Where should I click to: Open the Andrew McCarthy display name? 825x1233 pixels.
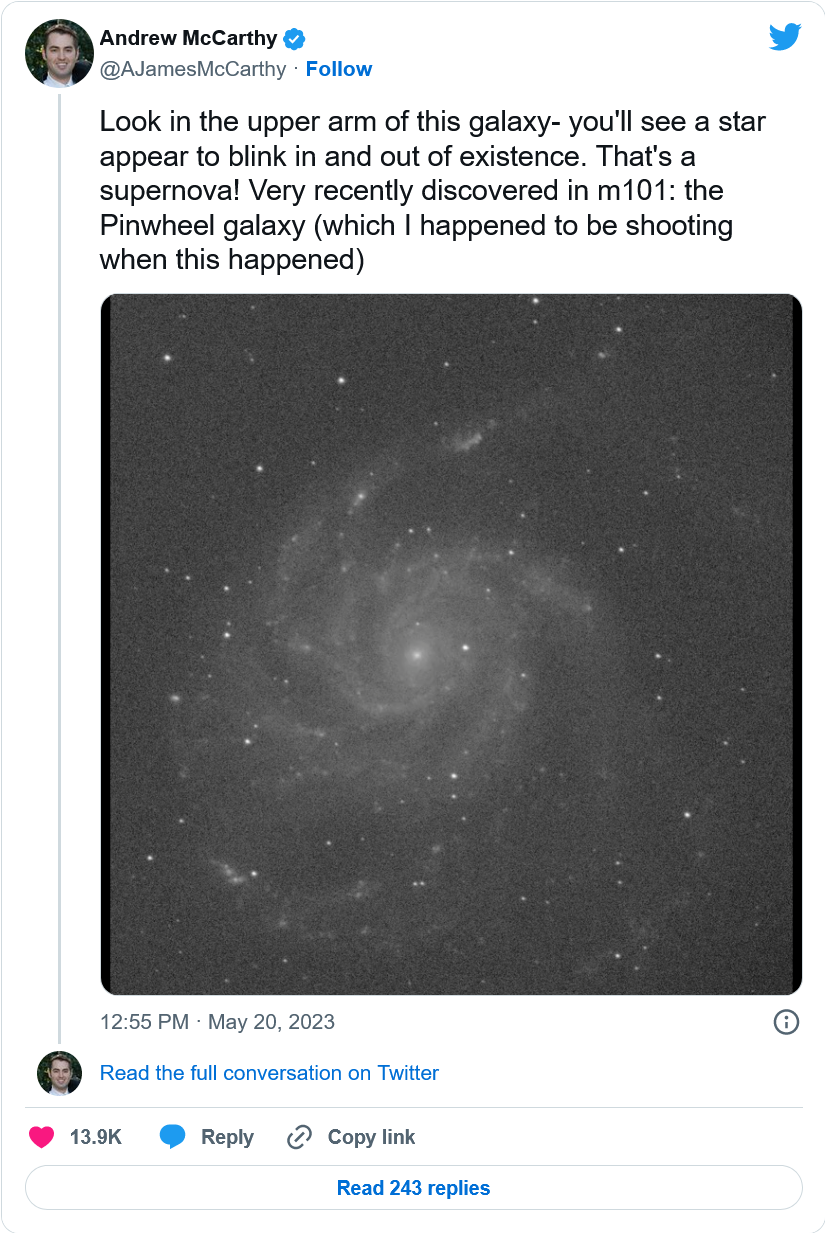(x=188, y=39)
